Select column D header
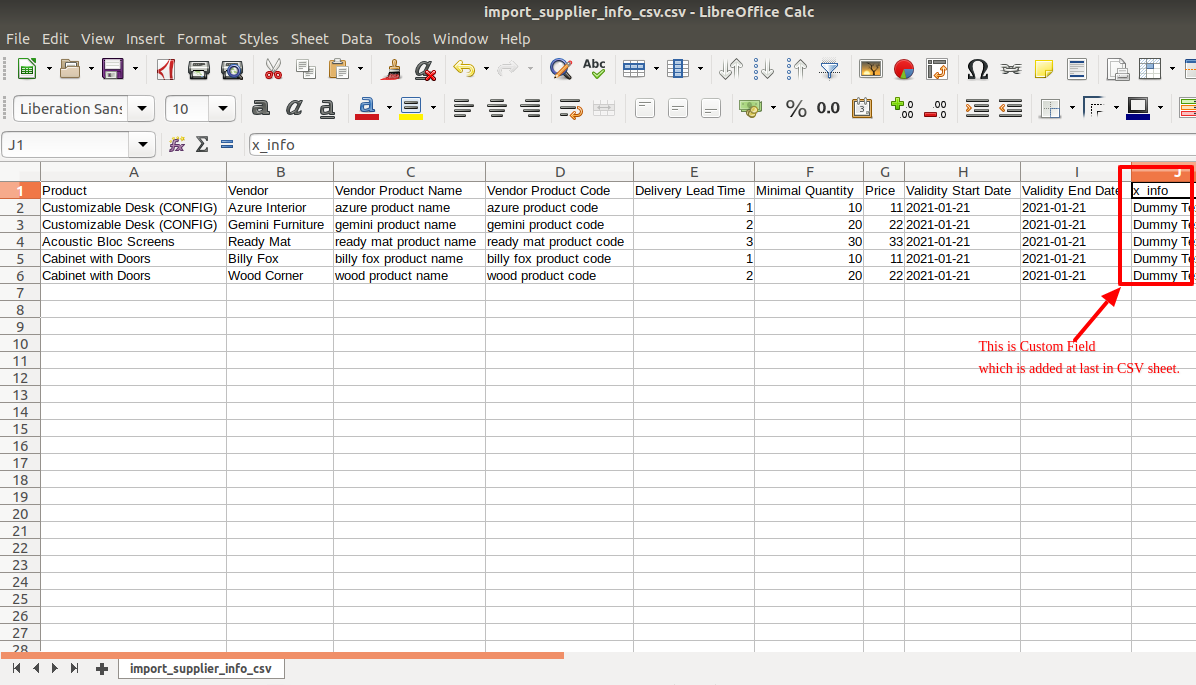Image resolution: width=1196 pixels, height=685 pixels. (x=559, y=171)
